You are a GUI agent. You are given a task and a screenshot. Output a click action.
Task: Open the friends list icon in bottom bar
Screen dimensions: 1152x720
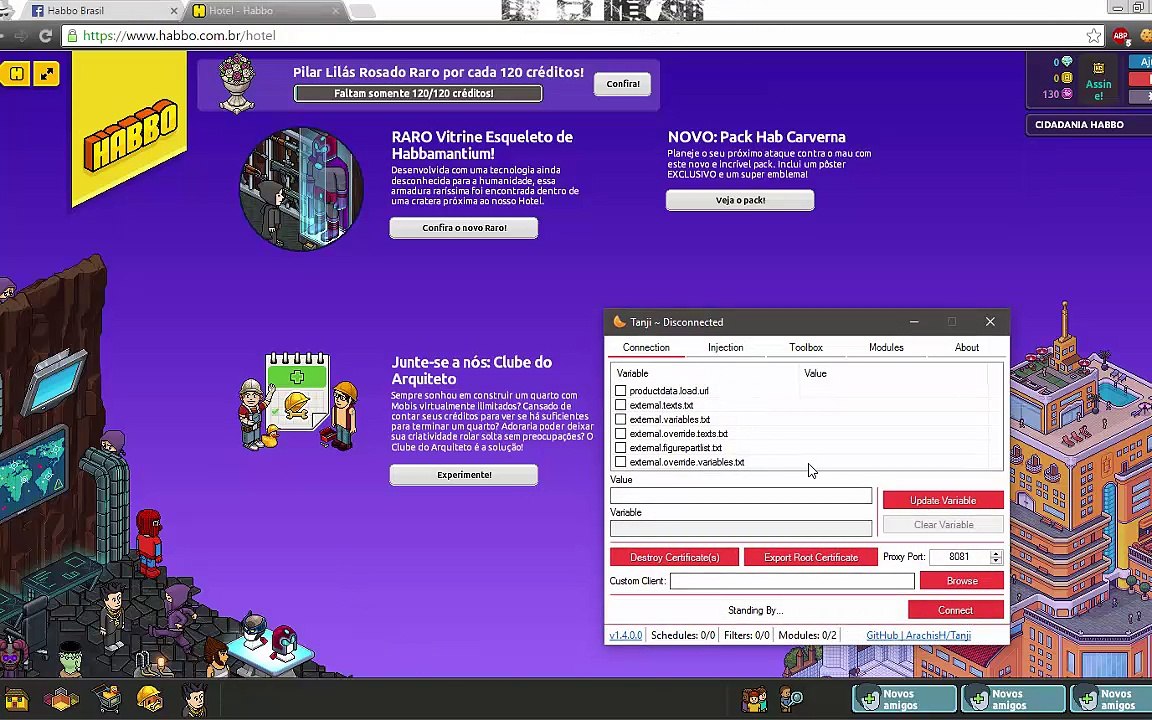[x=755, y=699]
